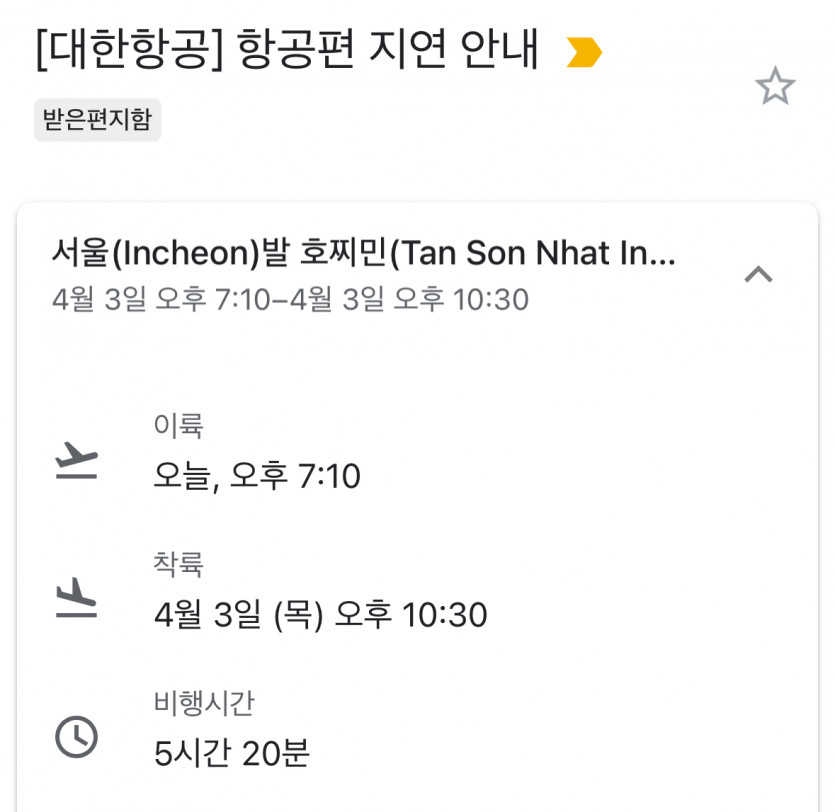
Task: Click arrival time 4월 3일 (목) 오후 10:30
Action: [x=320, y=614]
